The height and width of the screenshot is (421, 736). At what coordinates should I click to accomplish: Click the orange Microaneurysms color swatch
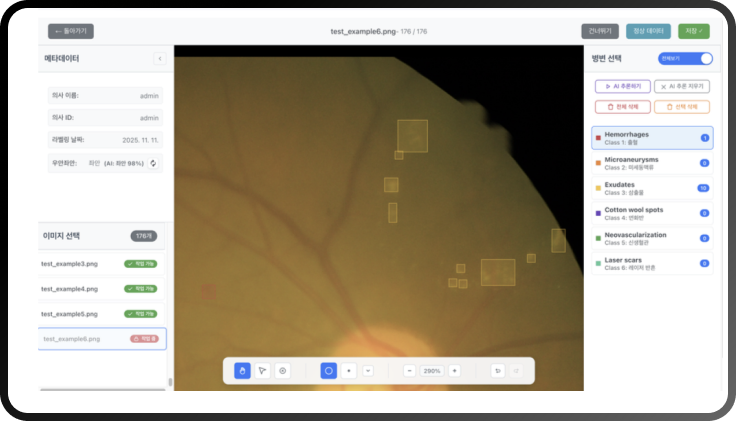pyautogui.click(x=598, y=163)
